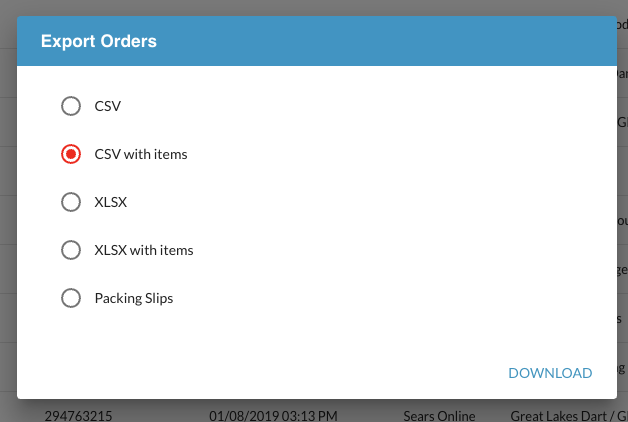Select the CSV with items radio button
Screen dimensions: 628x422
(x=71, y=154)
